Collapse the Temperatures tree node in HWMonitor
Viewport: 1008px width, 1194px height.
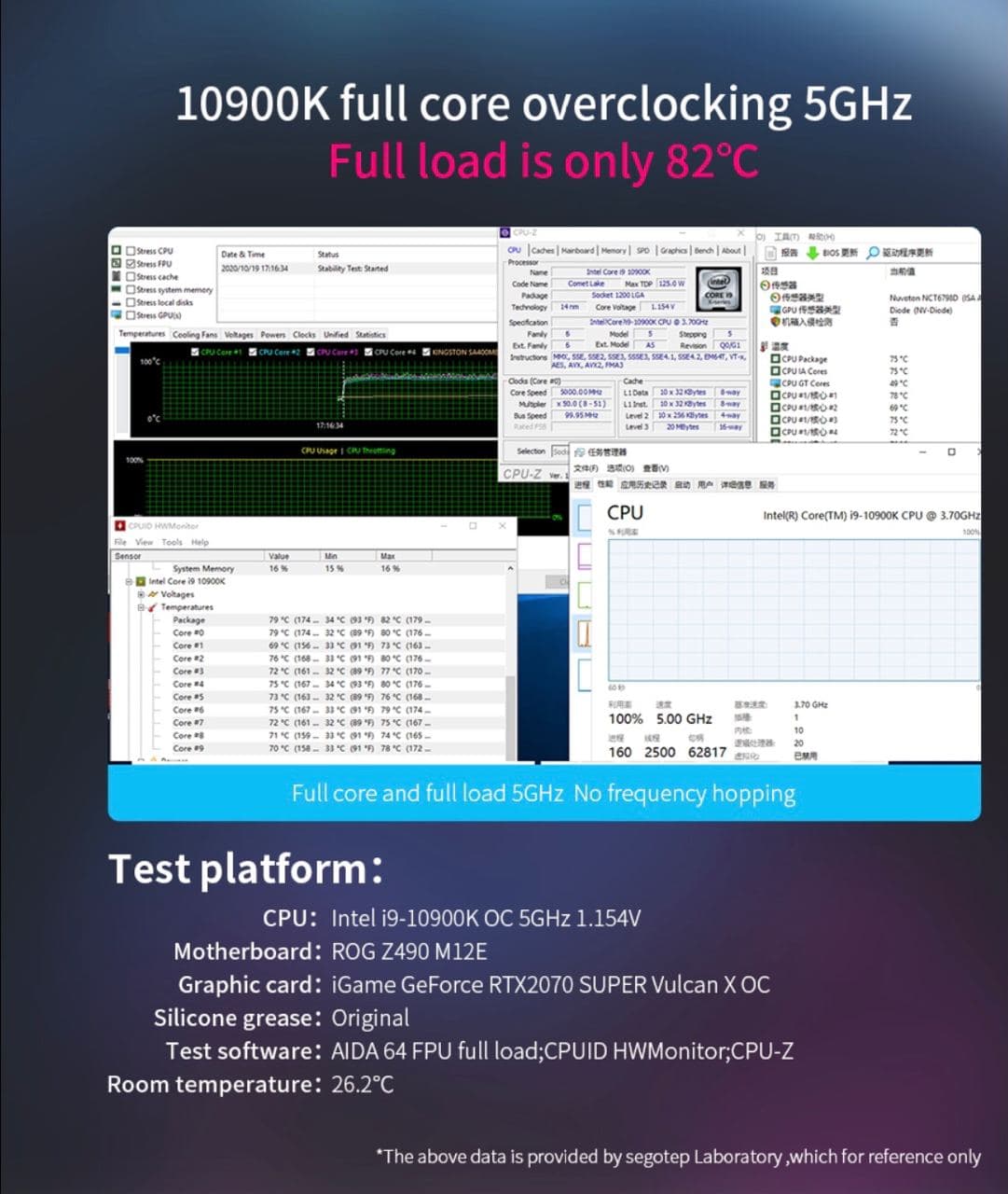coord(141,607)
